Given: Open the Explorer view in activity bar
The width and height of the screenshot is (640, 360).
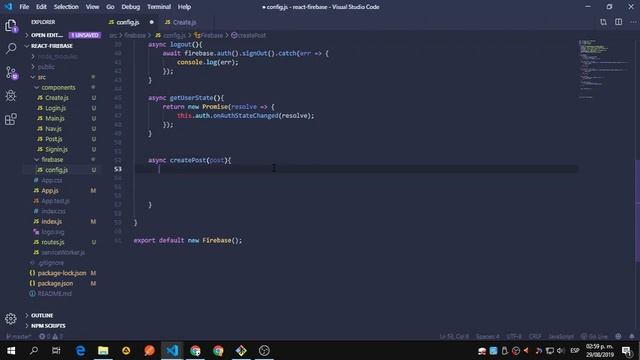Looking at the screenshot, I should (11, 26).
